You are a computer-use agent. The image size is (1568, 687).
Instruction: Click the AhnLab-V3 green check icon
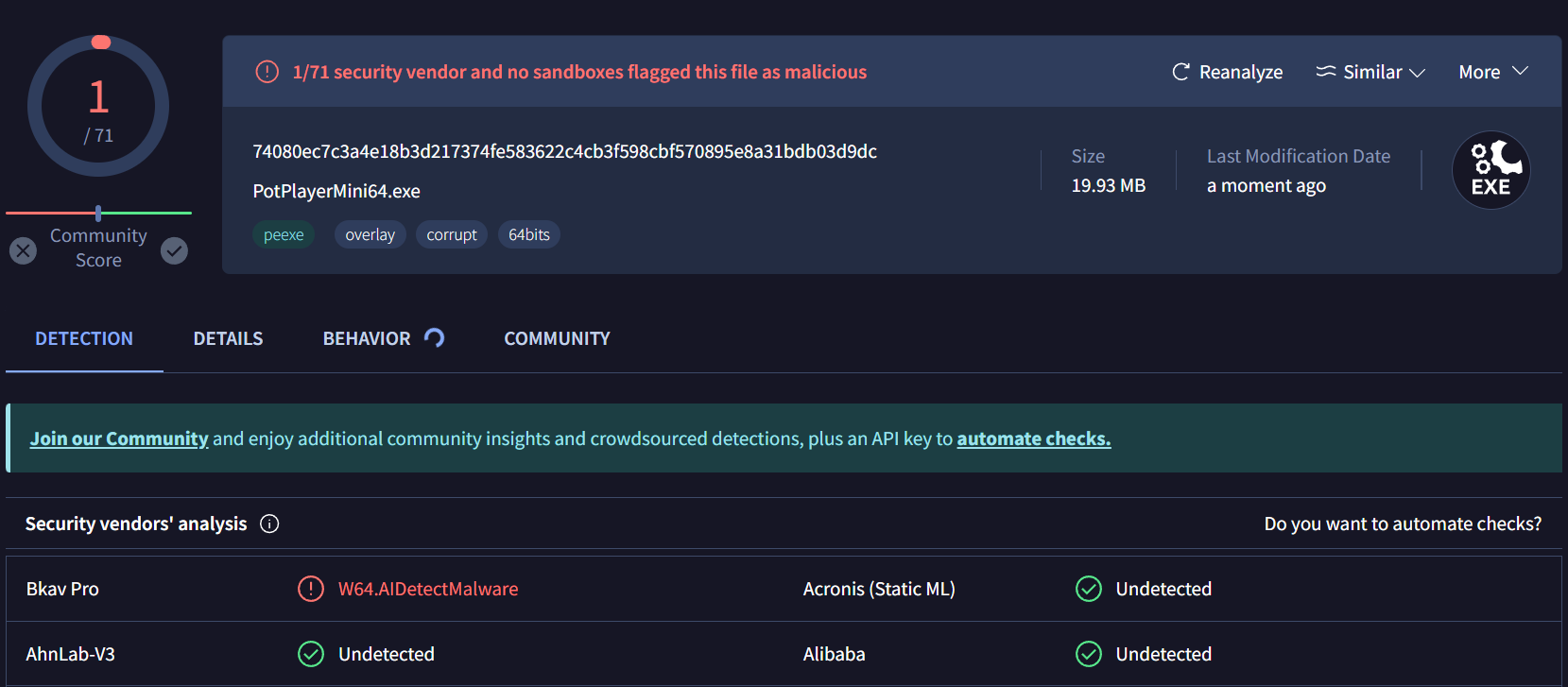click(x=311, y=654)
